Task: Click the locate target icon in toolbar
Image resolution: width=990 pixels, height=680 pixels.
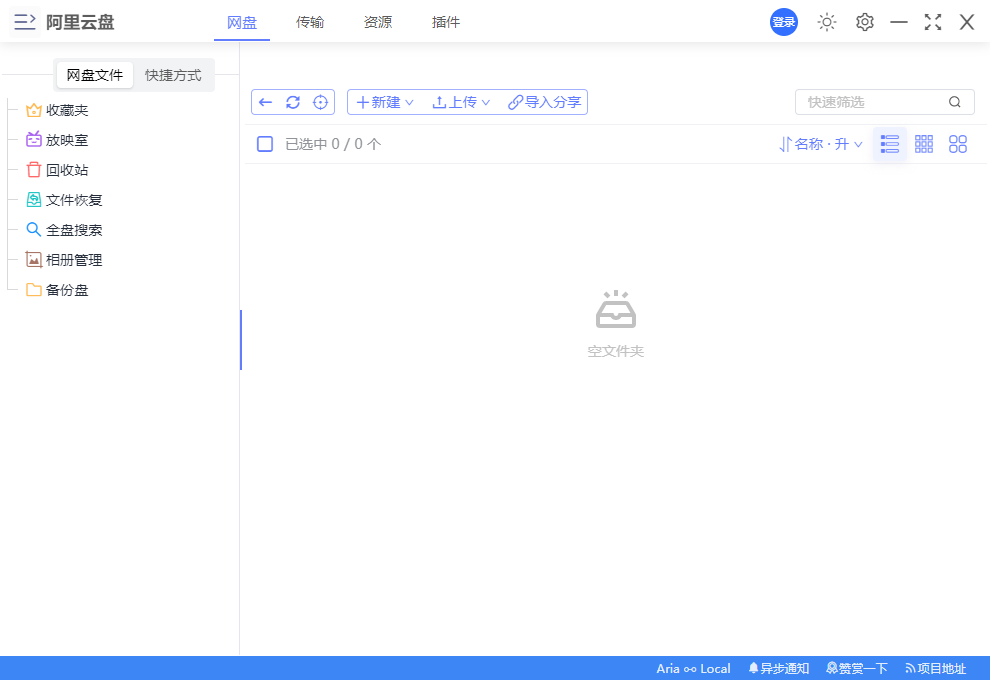Action: pyautogui.click(x=320, y=102)
